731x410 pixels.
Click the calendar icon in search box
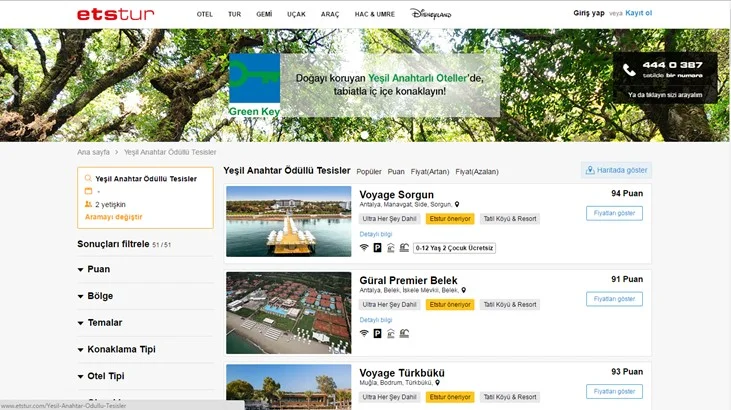[x=88, y=191]
